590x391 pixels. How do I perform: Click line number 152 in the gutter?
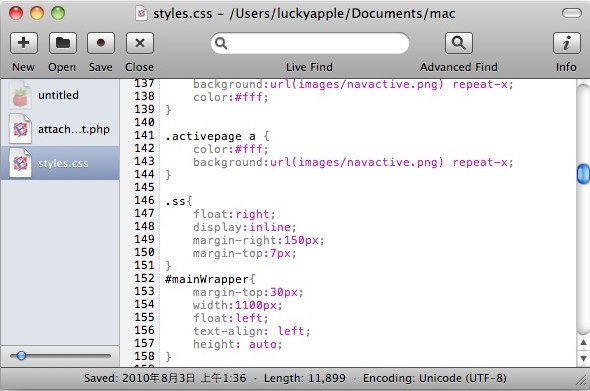[x=144, y=278]
